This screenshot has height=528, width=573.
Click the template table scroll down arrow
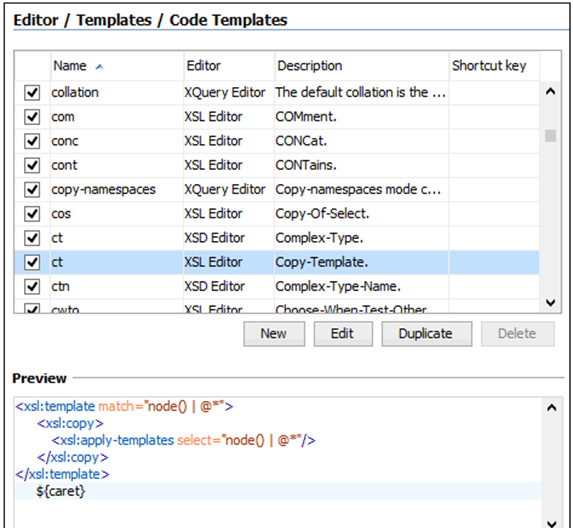550,303
